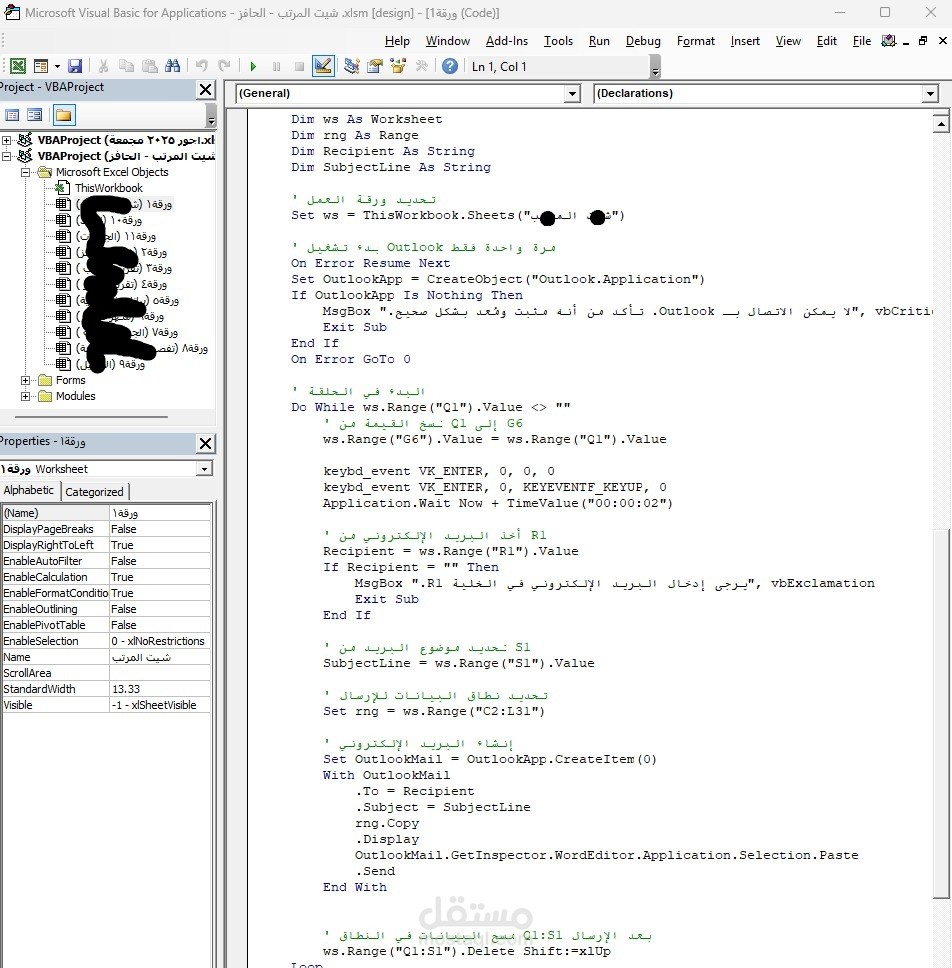Close the Properties panel
This screenshot has width=952, height=968.
tap(206, 443)
